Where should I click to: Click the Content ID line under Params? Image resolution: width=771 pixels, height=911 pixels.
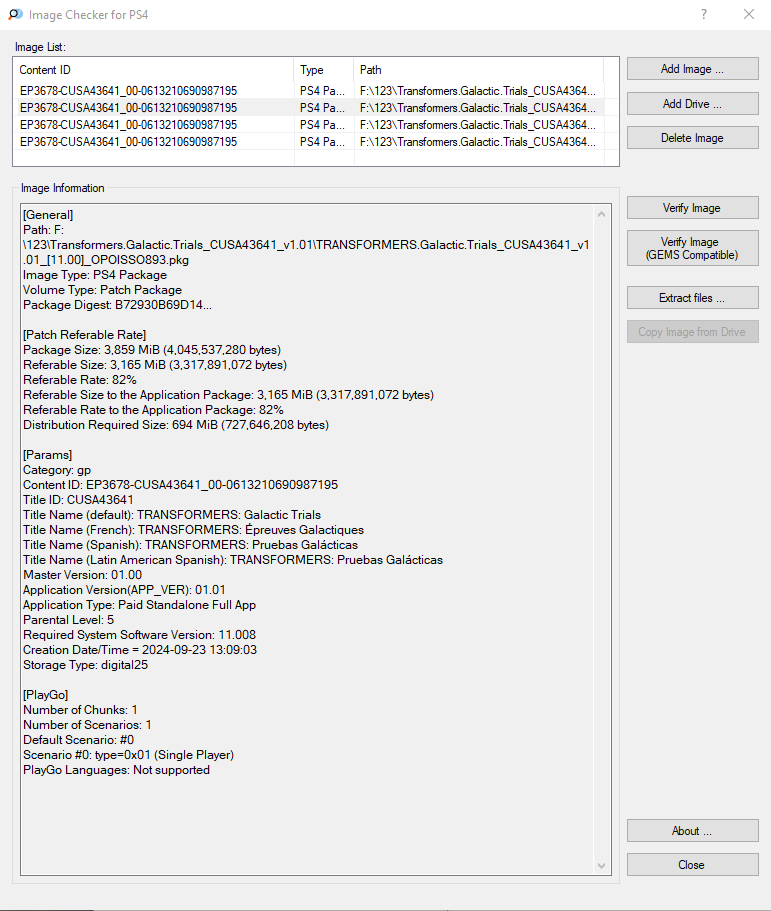181,485
